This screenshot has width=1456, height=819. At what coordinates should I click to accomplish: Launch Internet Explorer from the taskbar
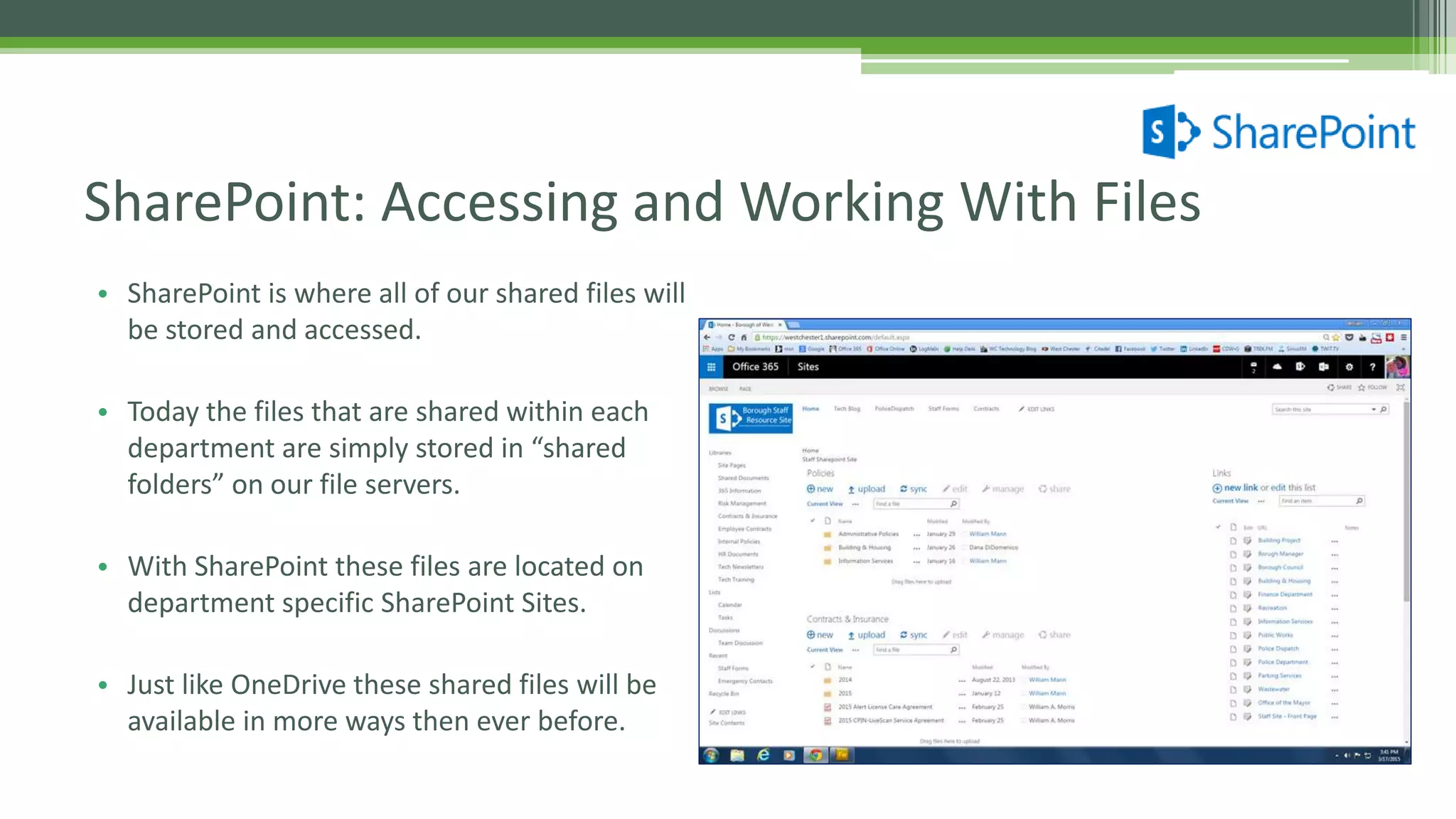(763, 755)
